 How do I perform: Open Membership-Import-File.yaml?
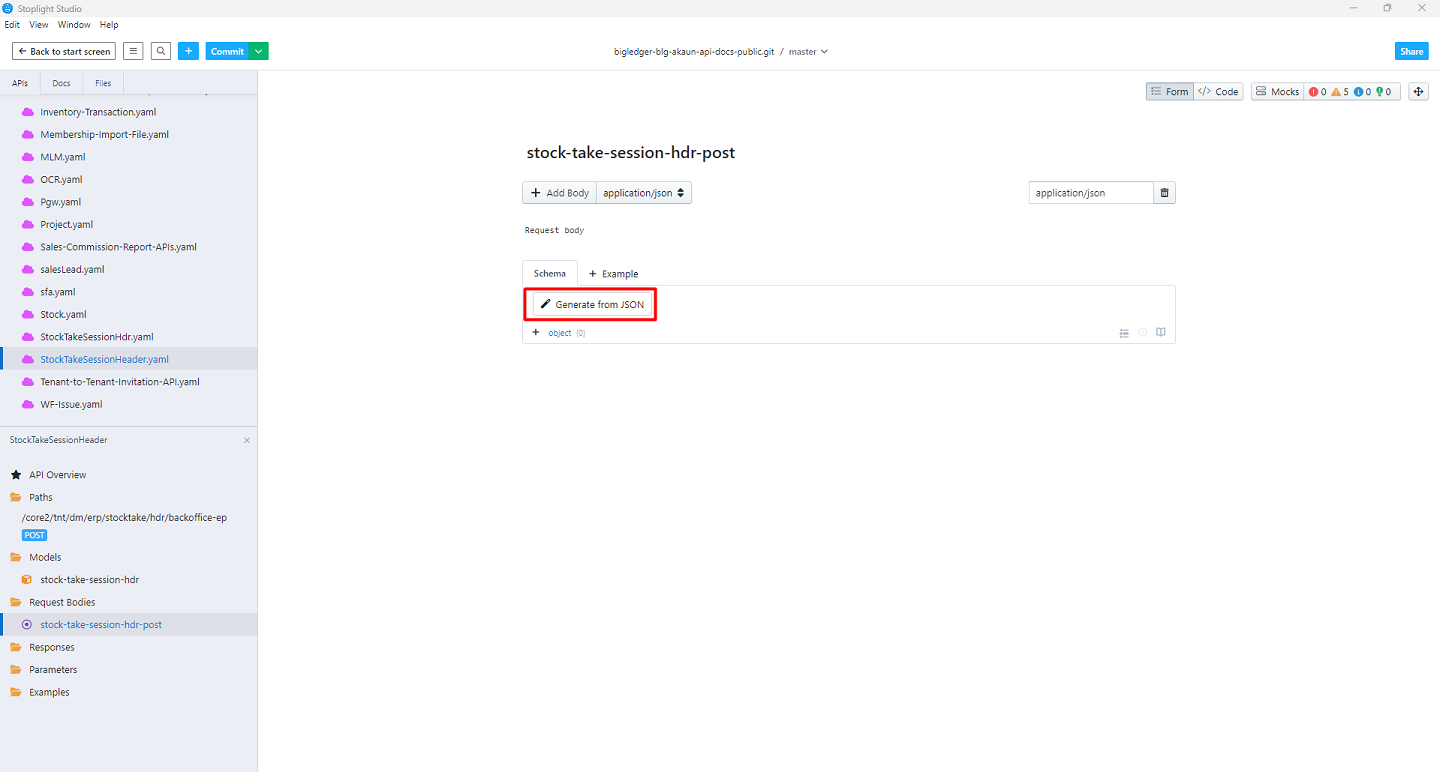pyautogui.click(x=104, y=134)
